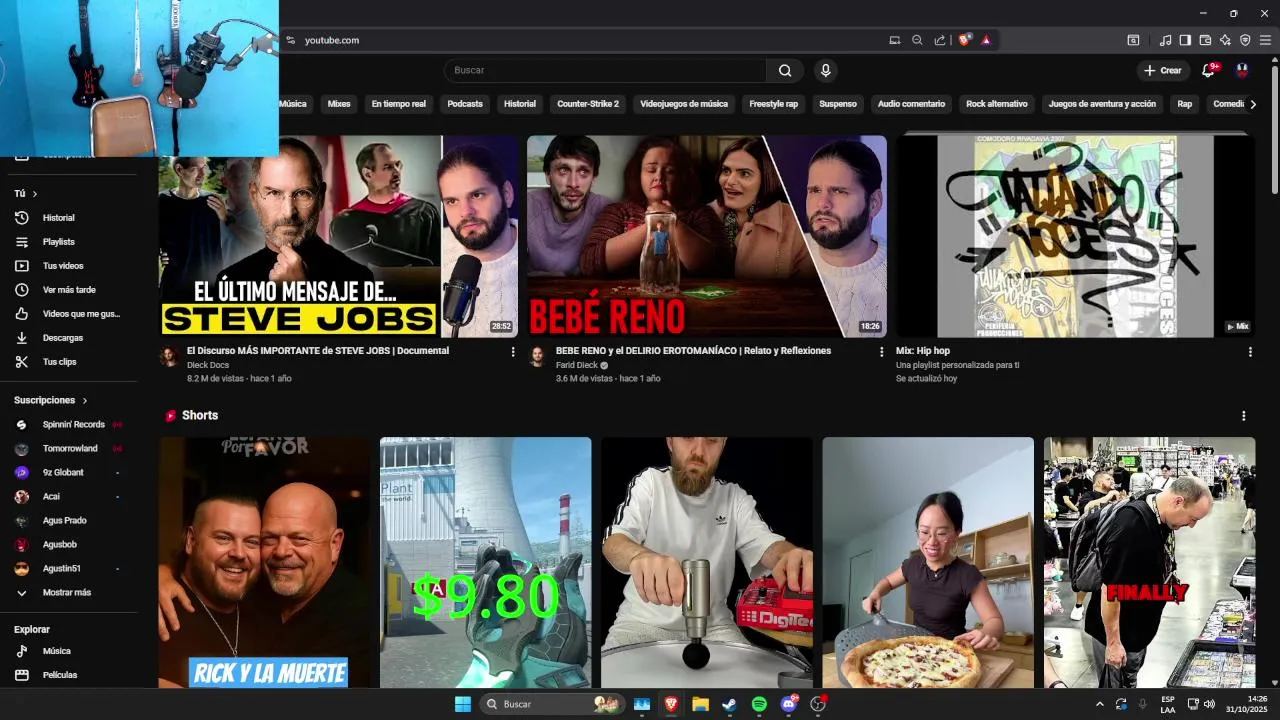This screenshot has height=720, width=1280.
Task: Toggle the Brave sidebar panel icon
Action: click(x=1185, y=40)
